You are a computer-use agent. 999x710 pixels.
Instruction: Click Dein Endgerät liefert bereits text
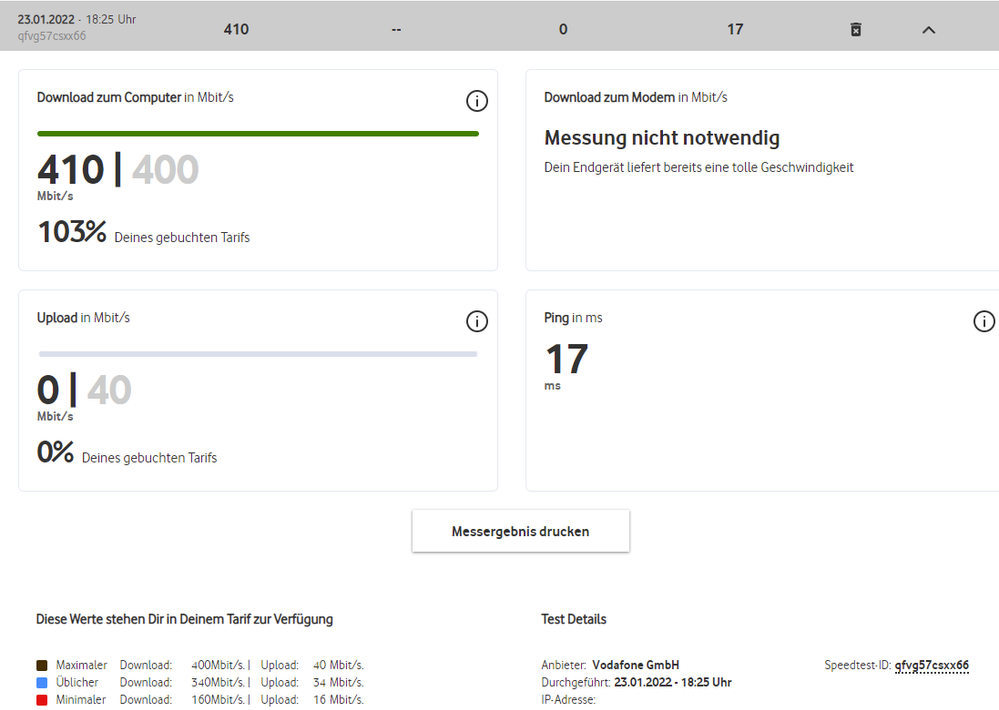coord(699,168)
